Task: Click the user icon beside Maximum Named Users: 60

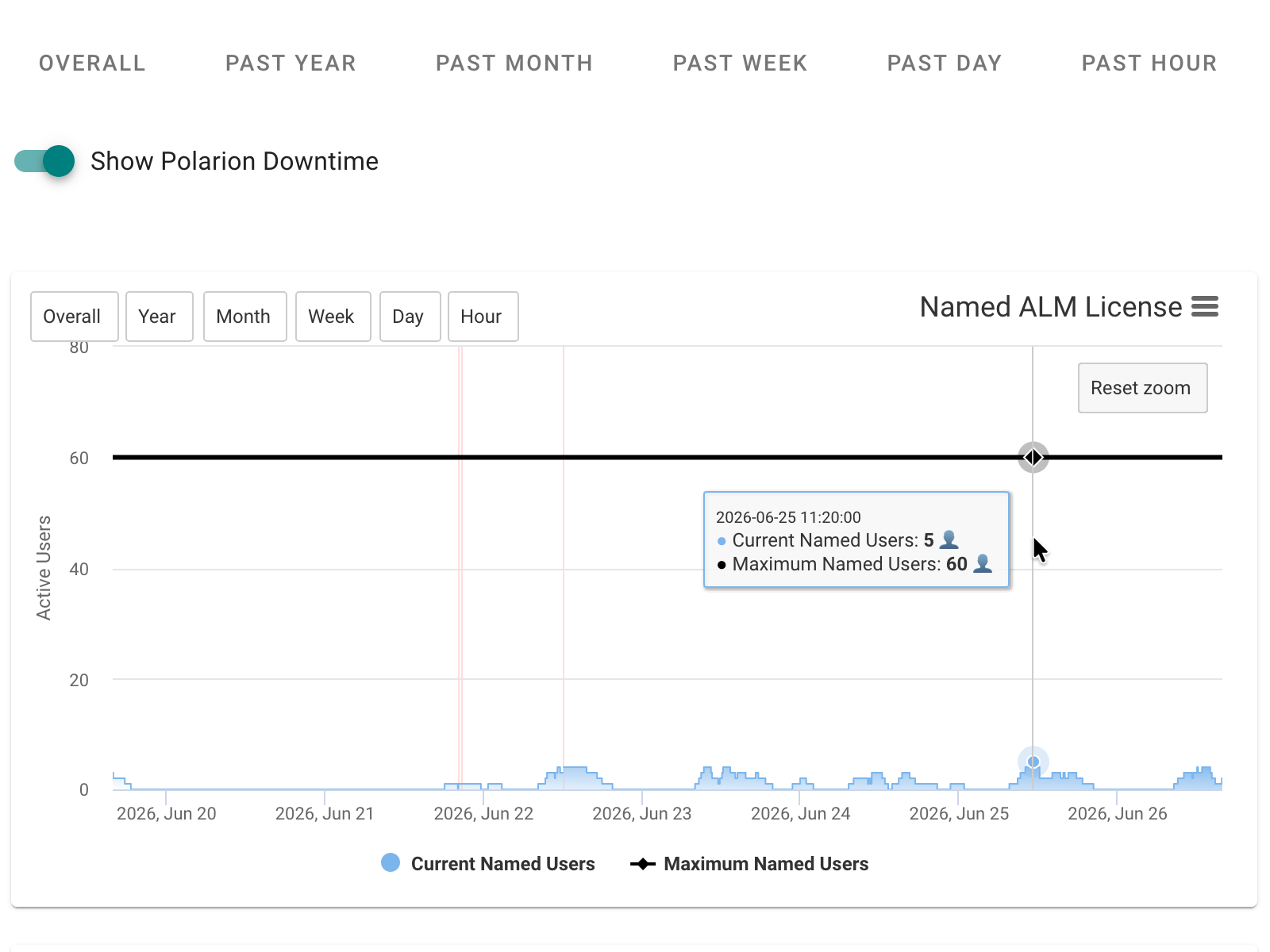Action: click(983, 564)
